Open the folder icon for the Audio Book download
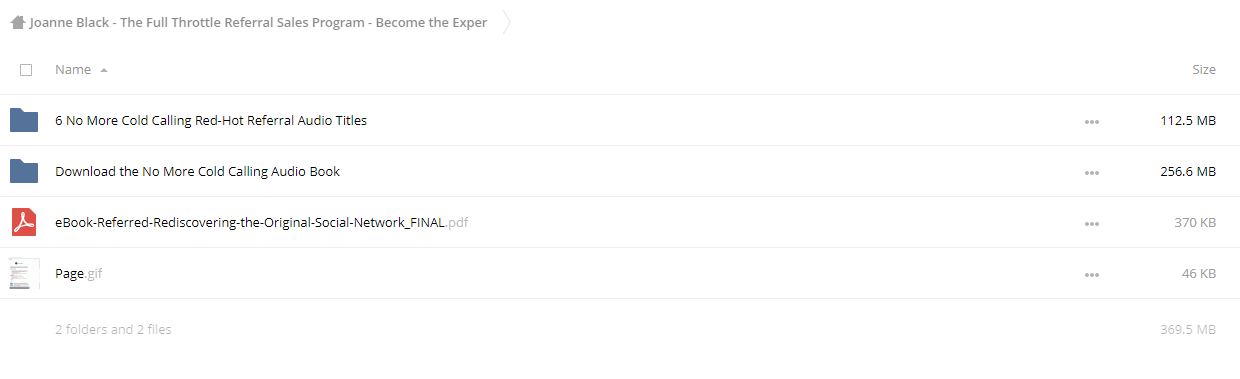 coord(24,171)
